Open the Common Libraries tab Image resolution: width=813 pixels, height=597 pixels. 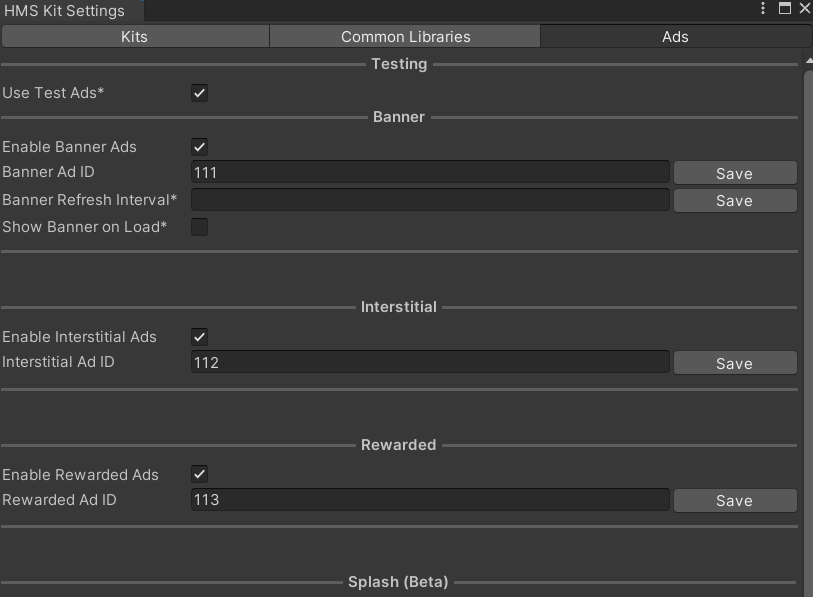click(x=404, y=36)
